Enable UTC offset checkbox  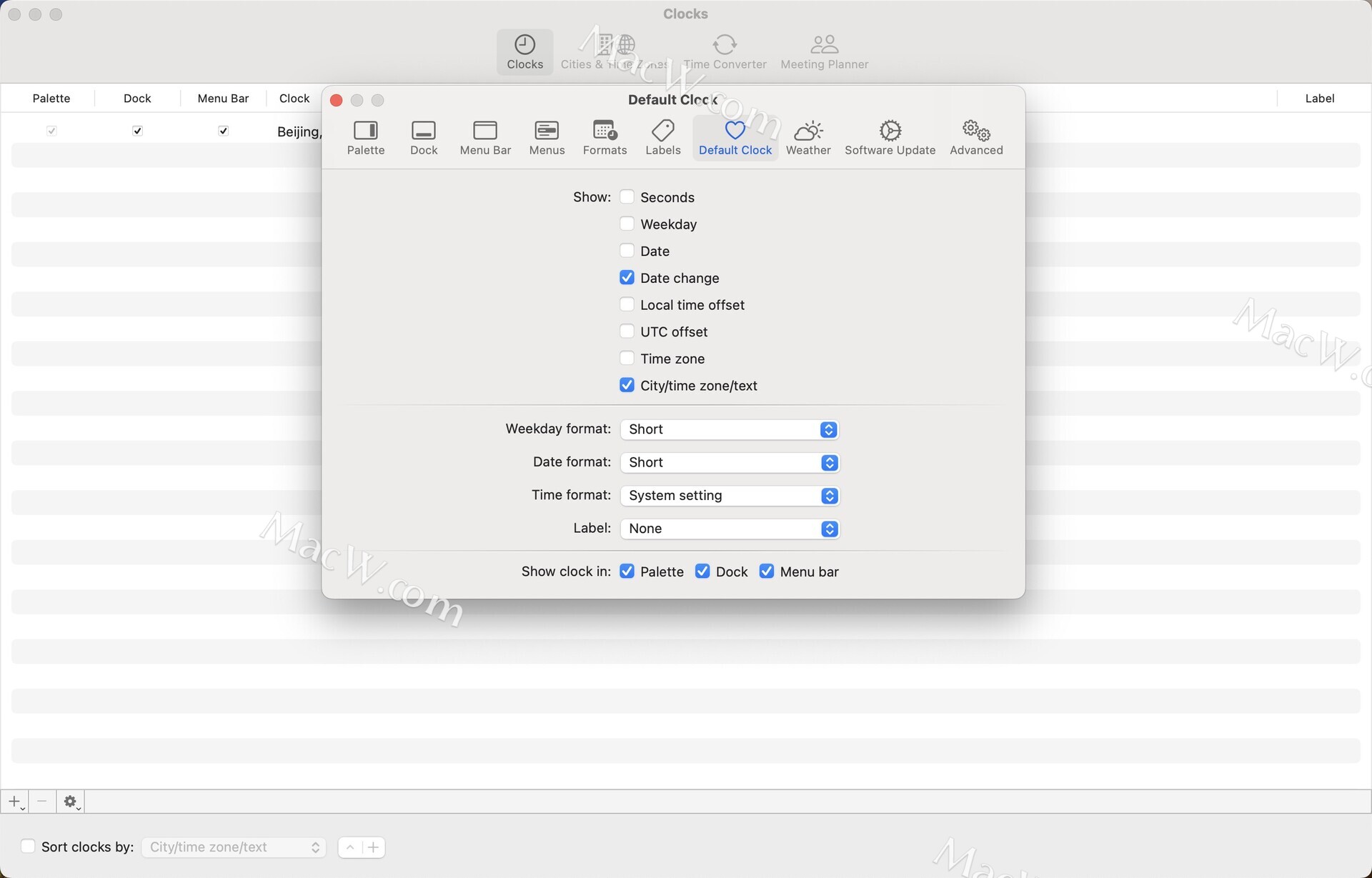coord(627,331)
